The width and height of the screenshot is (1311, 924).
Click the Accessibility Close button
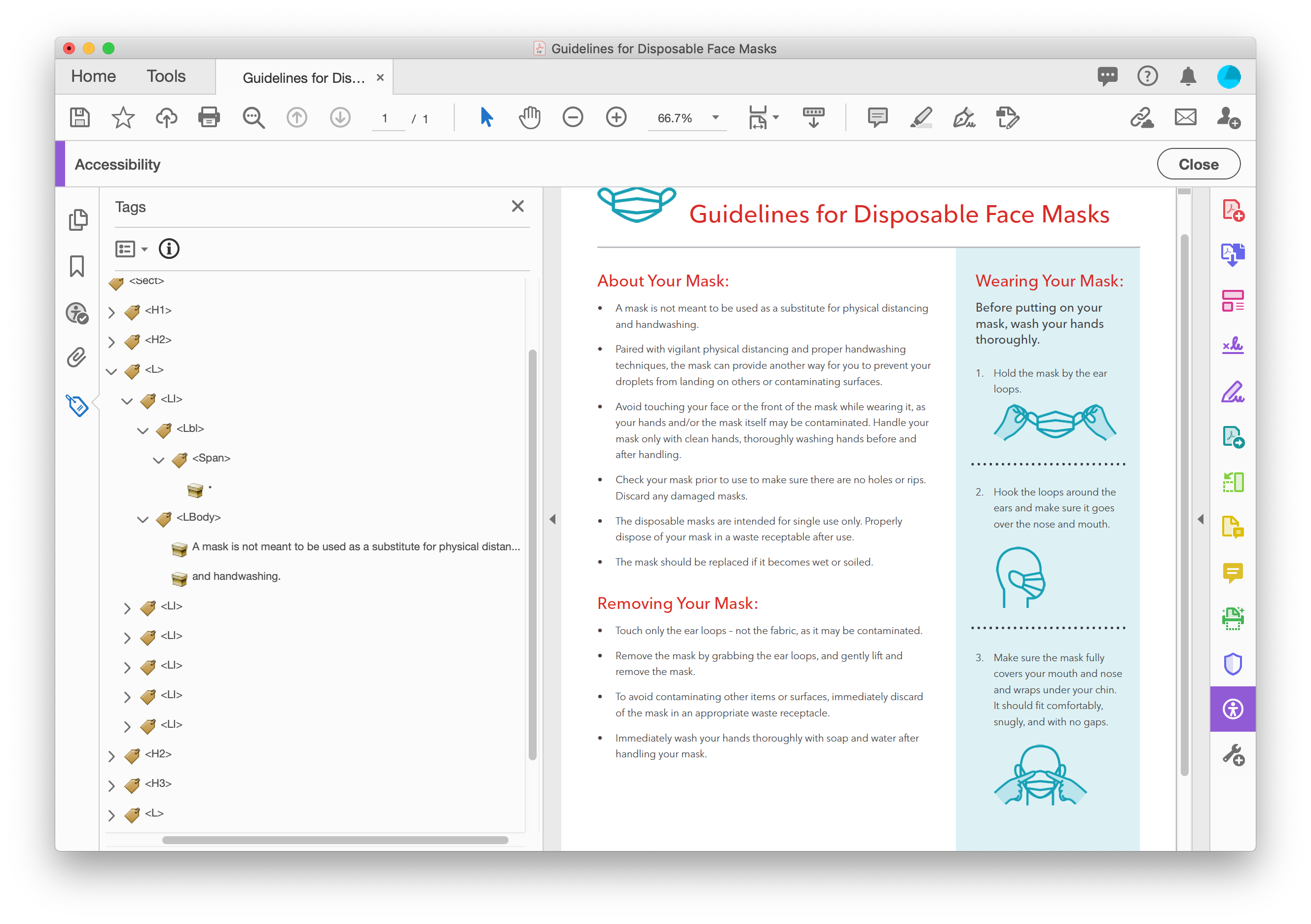[1198, 164]
